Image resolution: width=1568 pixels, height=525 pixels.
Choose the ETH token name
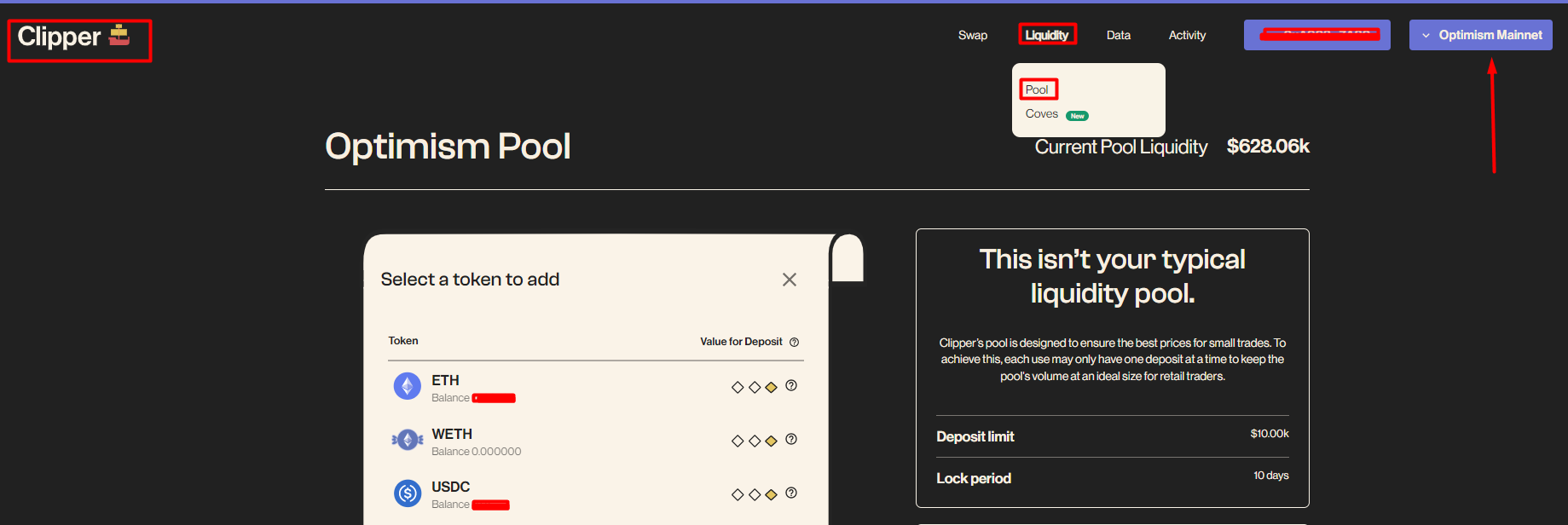pos(445,380)
